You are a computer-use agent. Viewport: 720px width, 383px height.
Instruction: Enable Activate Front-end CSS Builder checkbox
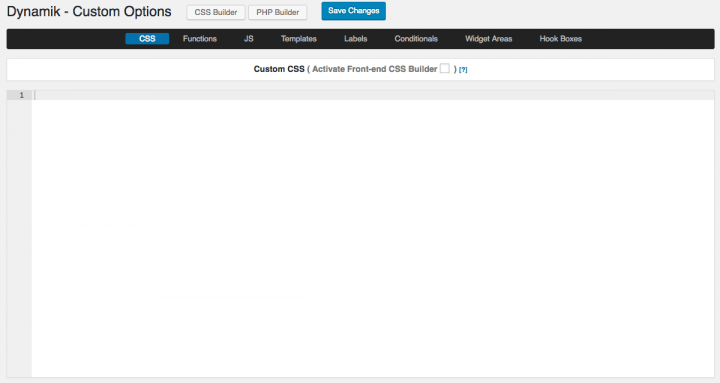point(444,68)
